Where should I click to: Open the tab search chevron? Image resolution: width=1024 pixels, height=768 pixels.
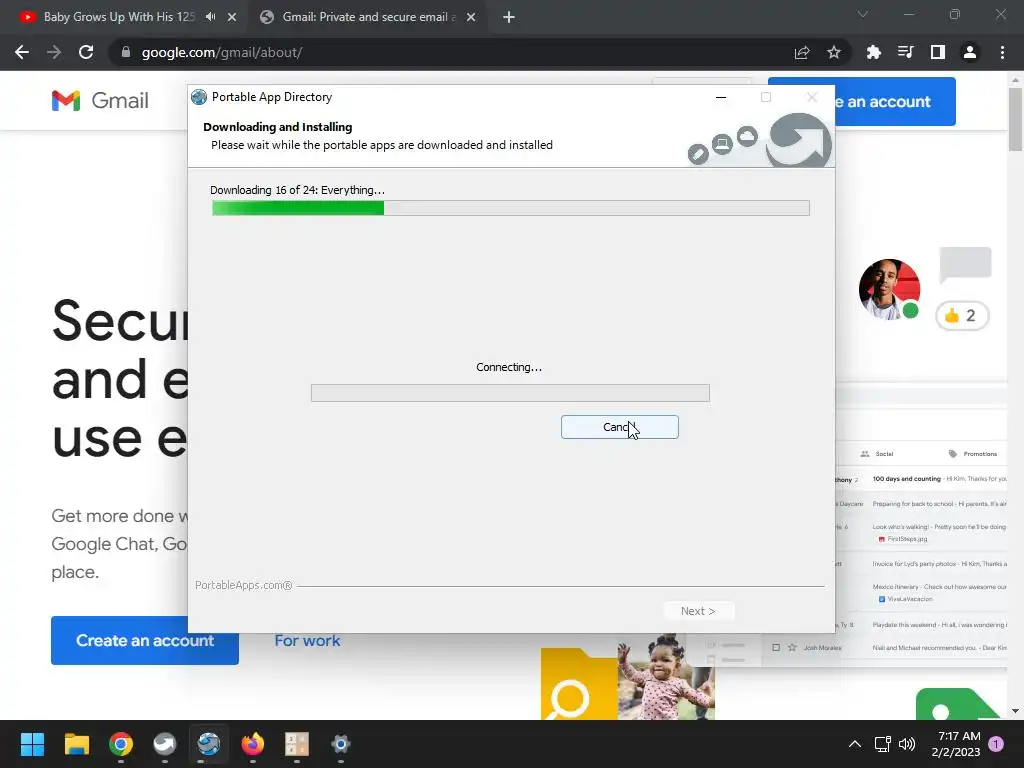[863, 14]
